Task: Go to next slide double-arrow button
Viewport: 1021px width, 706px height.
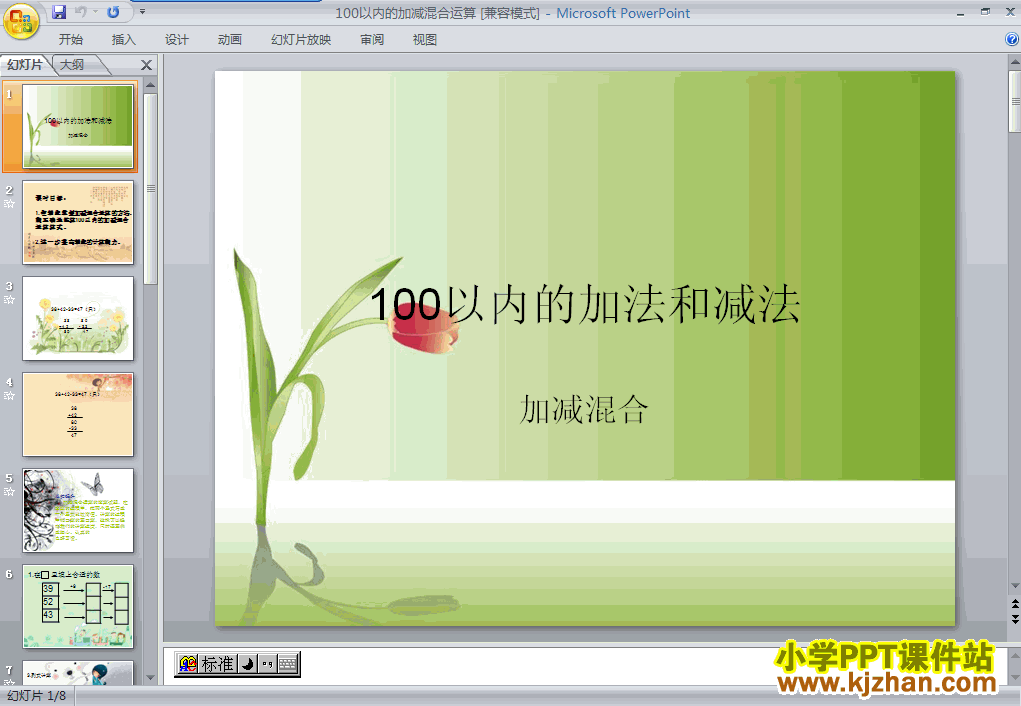Action: (1014, 618)
